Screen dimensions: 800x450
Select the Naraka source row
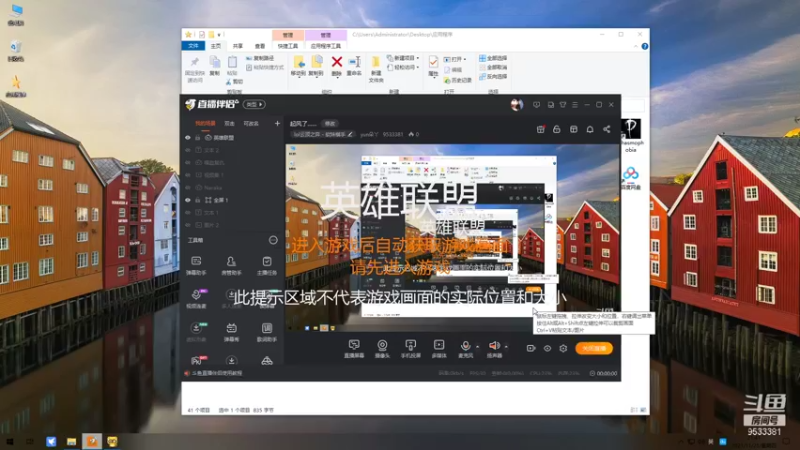click(233, 188)
